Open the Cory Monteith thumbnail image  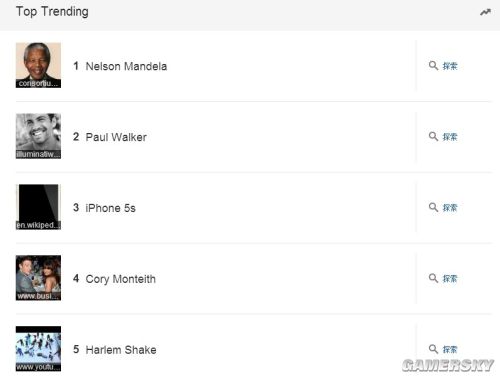38,278
